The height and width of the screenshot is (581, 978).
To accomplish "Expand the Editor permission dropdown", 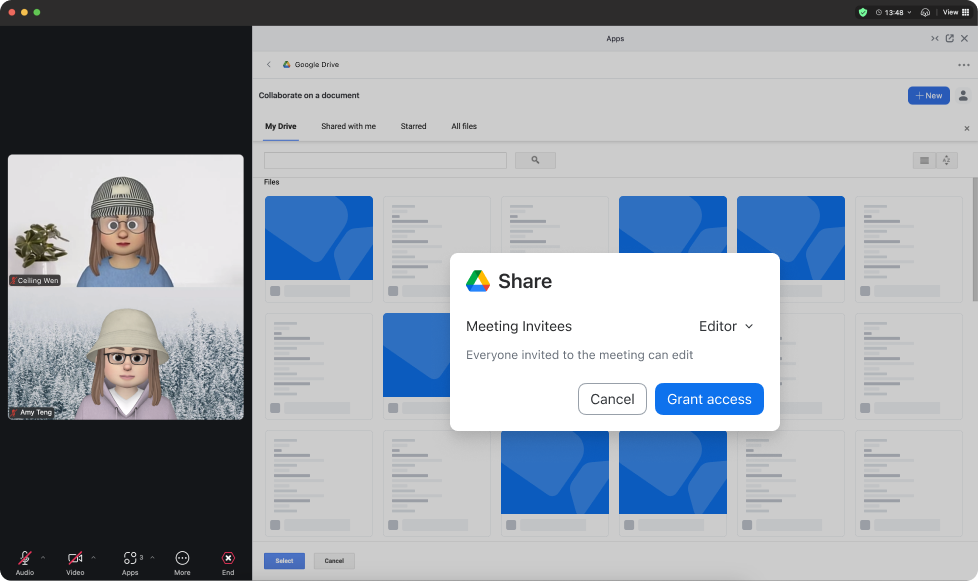I will (725, 326).
